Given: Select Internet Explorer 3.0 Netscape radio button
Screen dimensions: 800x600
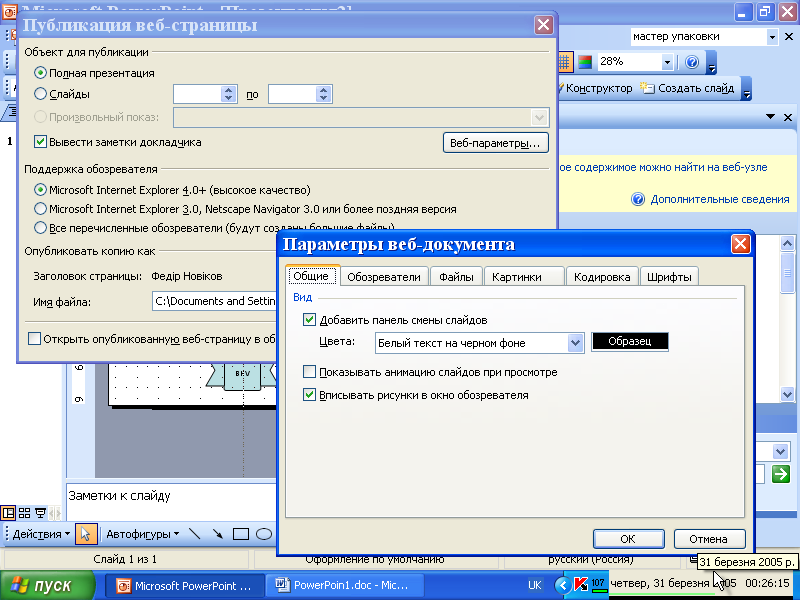Looking at the screenshot, I should pos(40,209).
